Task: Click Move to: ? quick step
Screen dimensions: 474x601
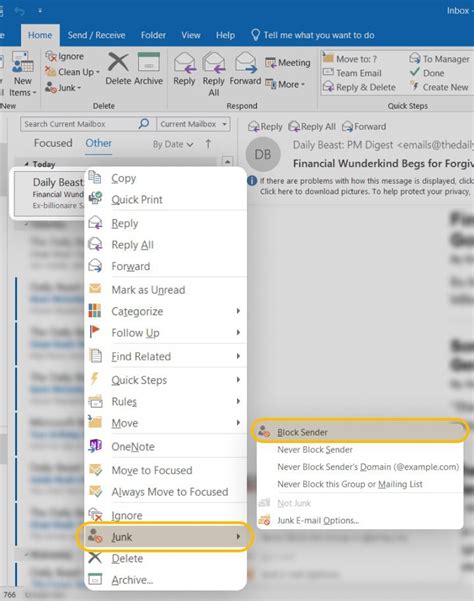Action: (350, 59)
